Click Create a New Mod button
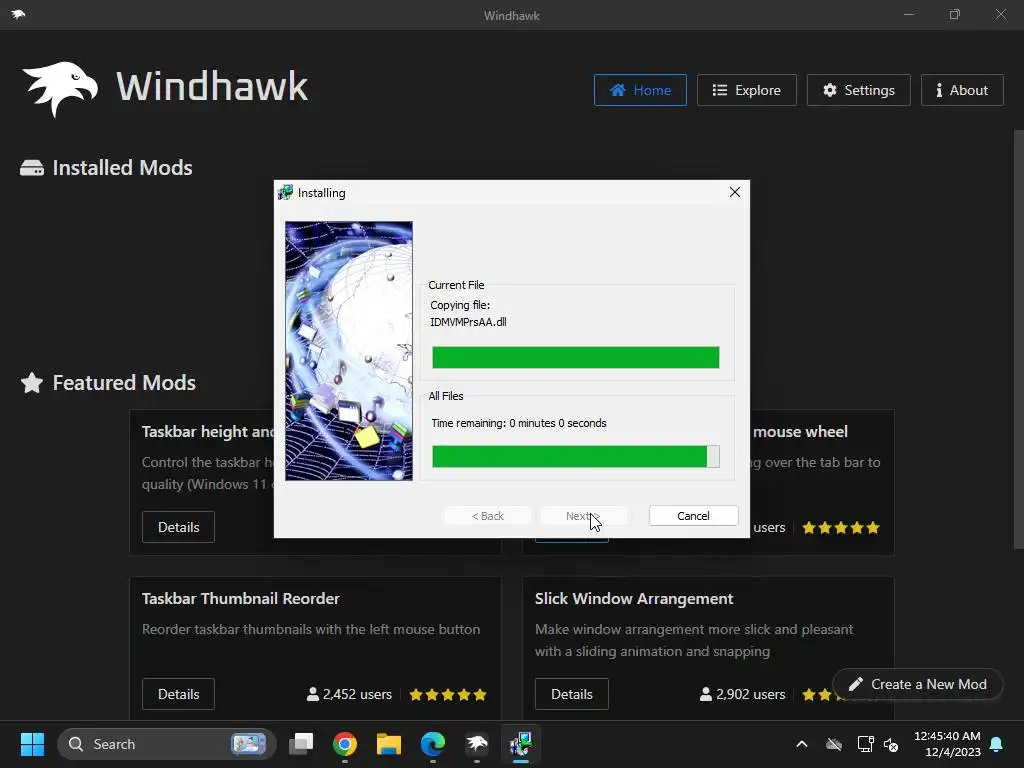 [x=918, y=684]
